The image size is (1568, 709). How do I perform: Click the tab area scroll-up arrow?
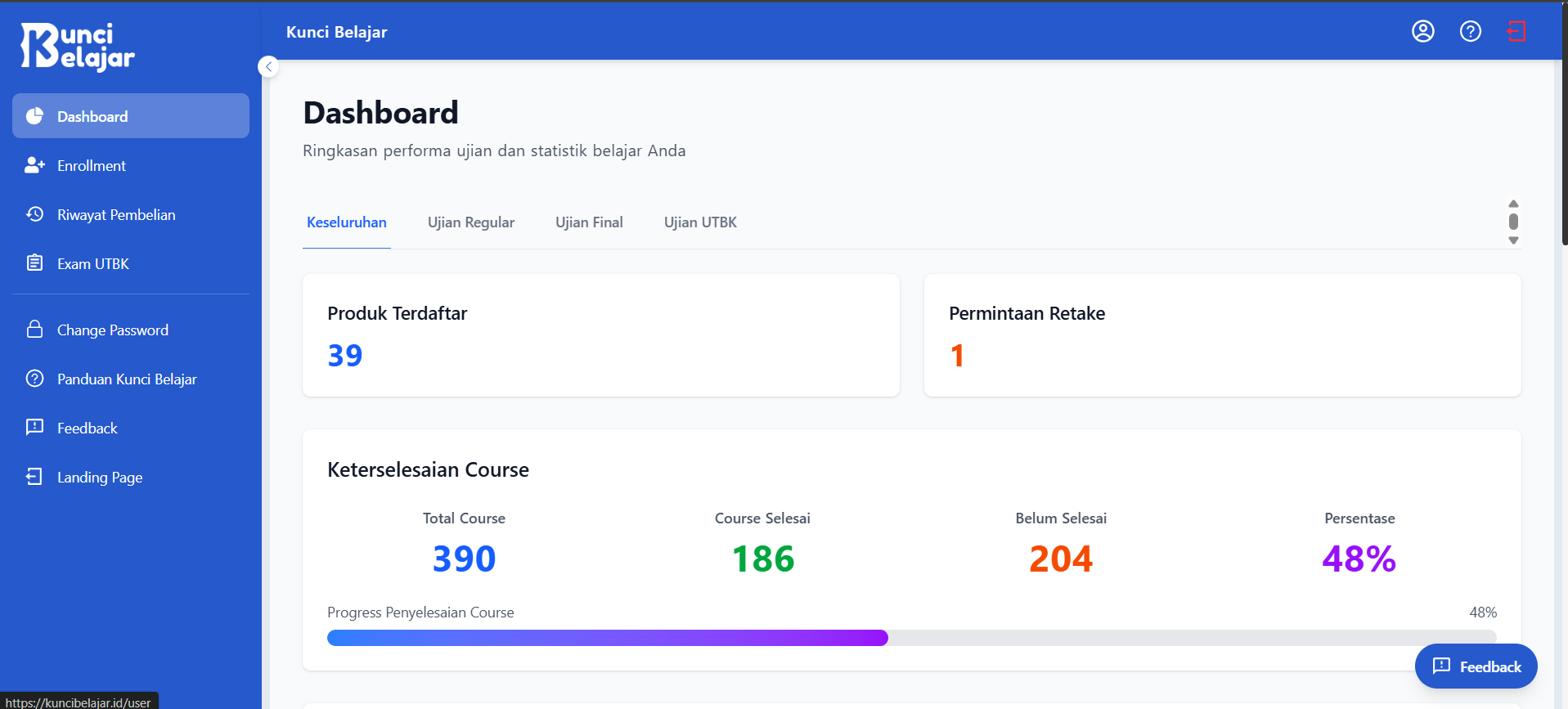pos(1513,204)
